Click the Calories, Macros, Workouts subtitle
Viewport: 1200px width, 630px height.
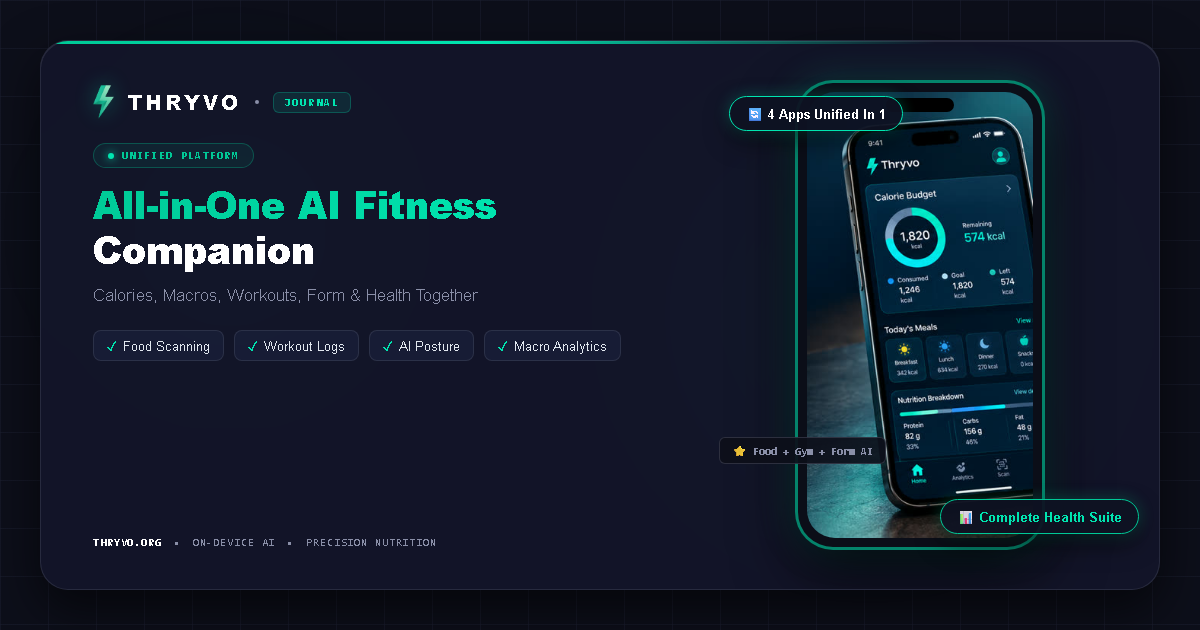click(x=285, y=296)
